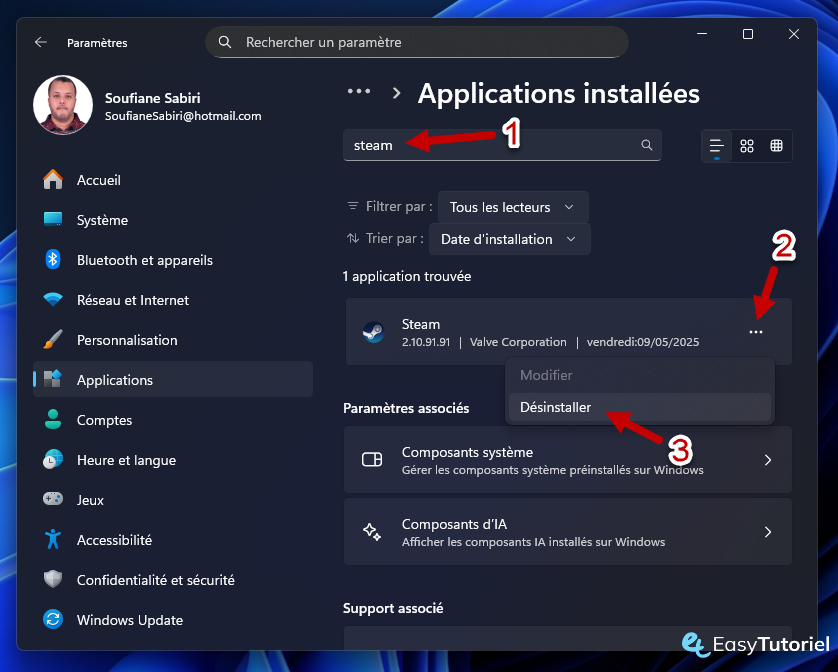Navigate back with the arrow icon
The height and width of the screenshot is (672, 838).
[x=39, y=43]
